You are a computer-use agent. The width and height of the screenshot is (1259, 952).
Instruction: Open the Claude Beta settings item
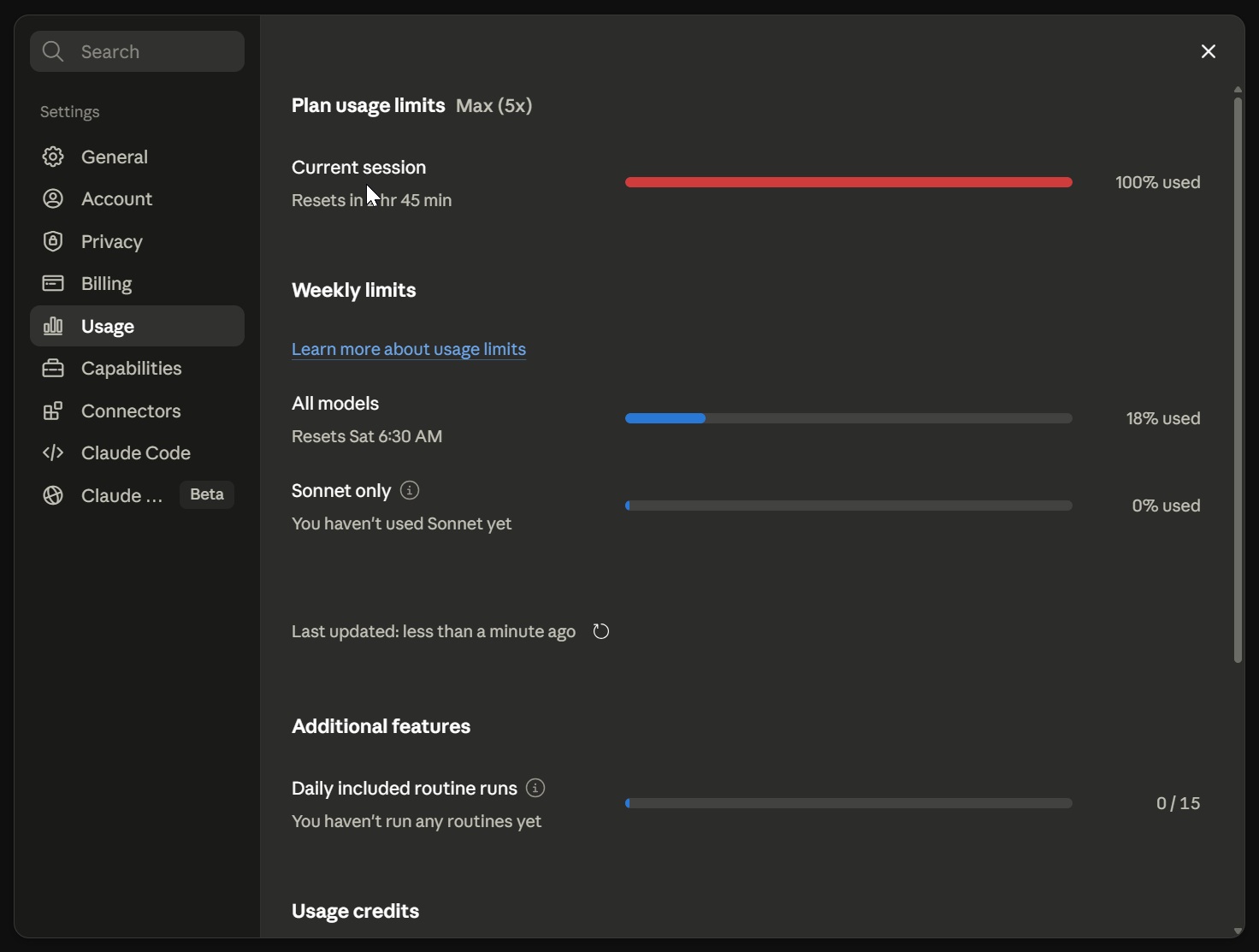tap(137, 495)
